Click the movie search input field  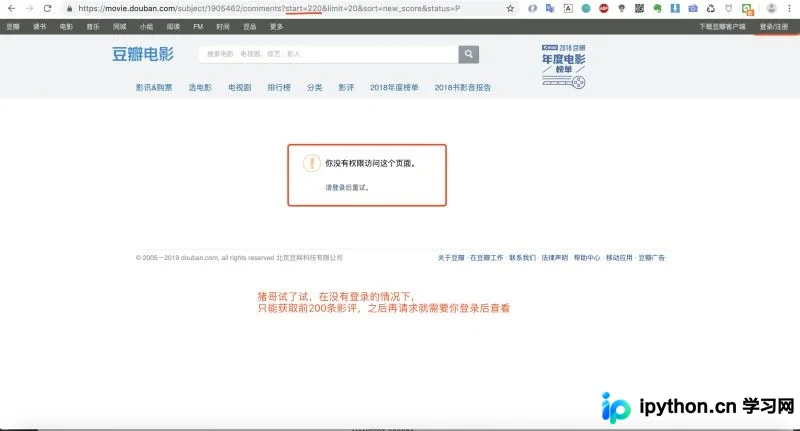click(329, 54)
